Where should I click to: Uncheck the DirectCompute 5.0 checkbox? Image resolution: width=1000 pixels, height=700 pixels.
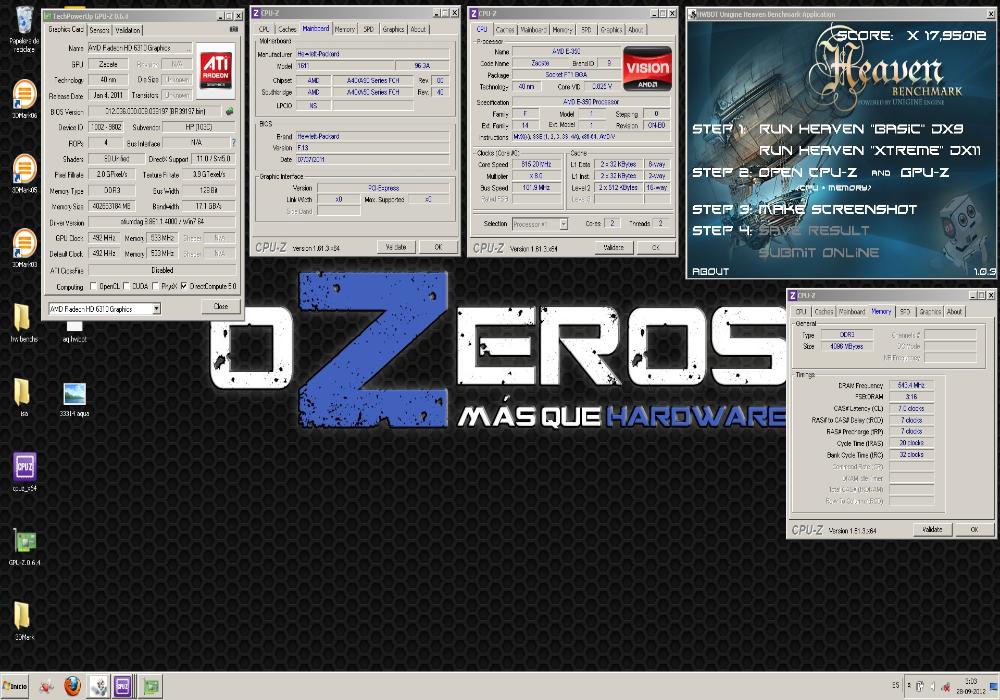[184, 286]
